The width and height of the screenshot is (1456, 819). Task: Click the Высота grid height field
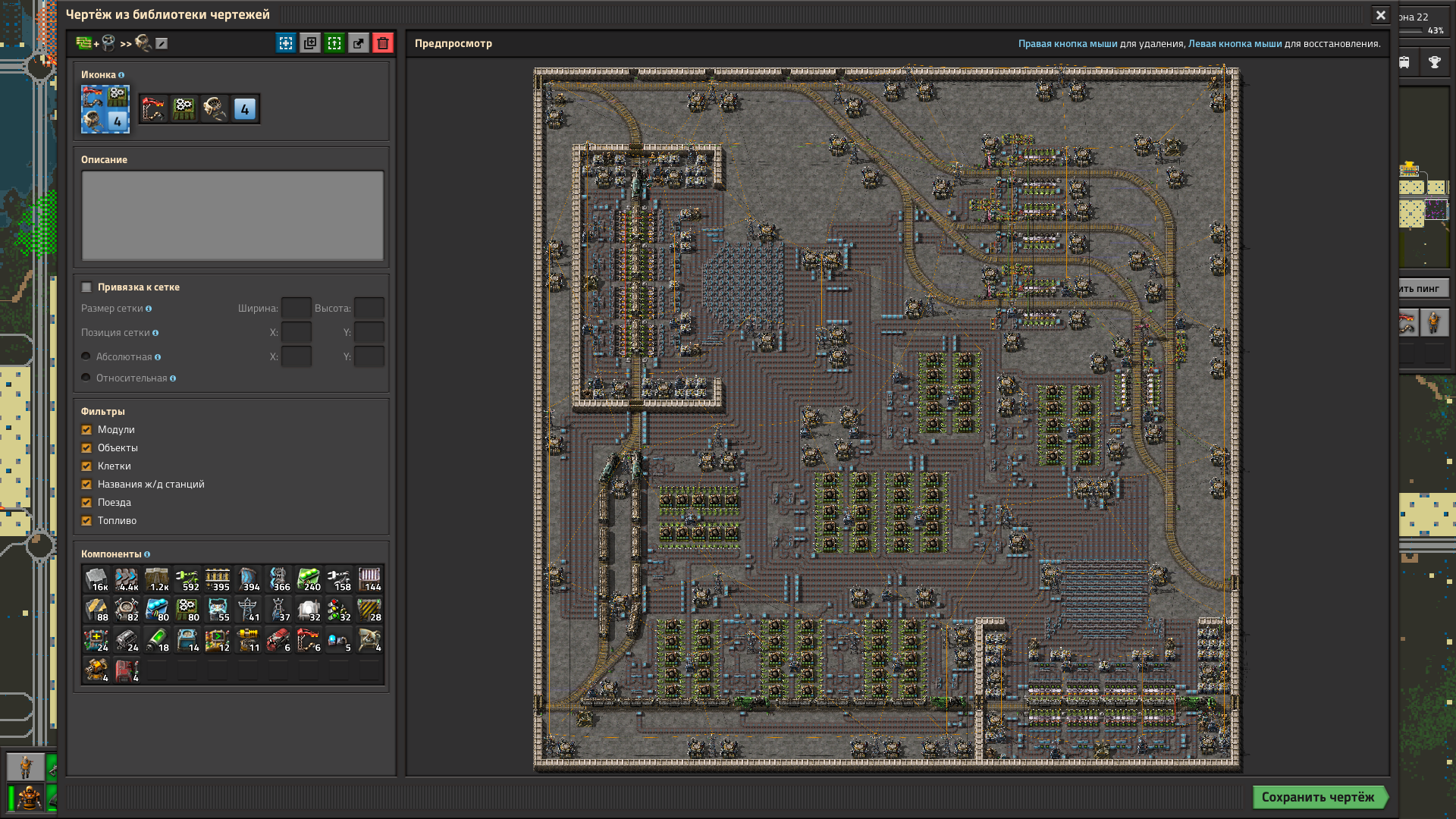[369, 308]
